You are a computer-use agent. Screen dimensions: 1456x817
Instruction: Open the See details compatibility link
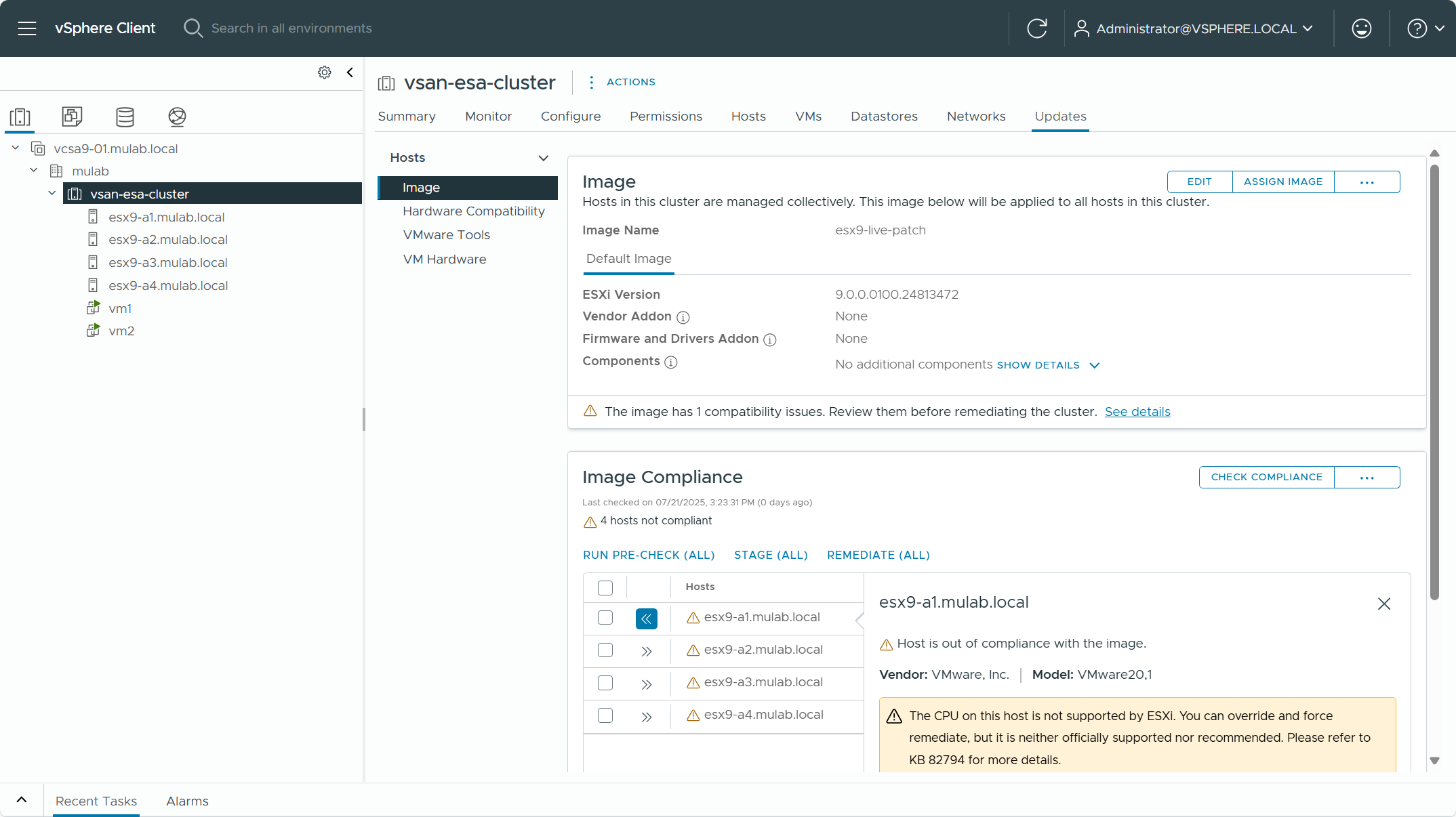pos(1137,412)
